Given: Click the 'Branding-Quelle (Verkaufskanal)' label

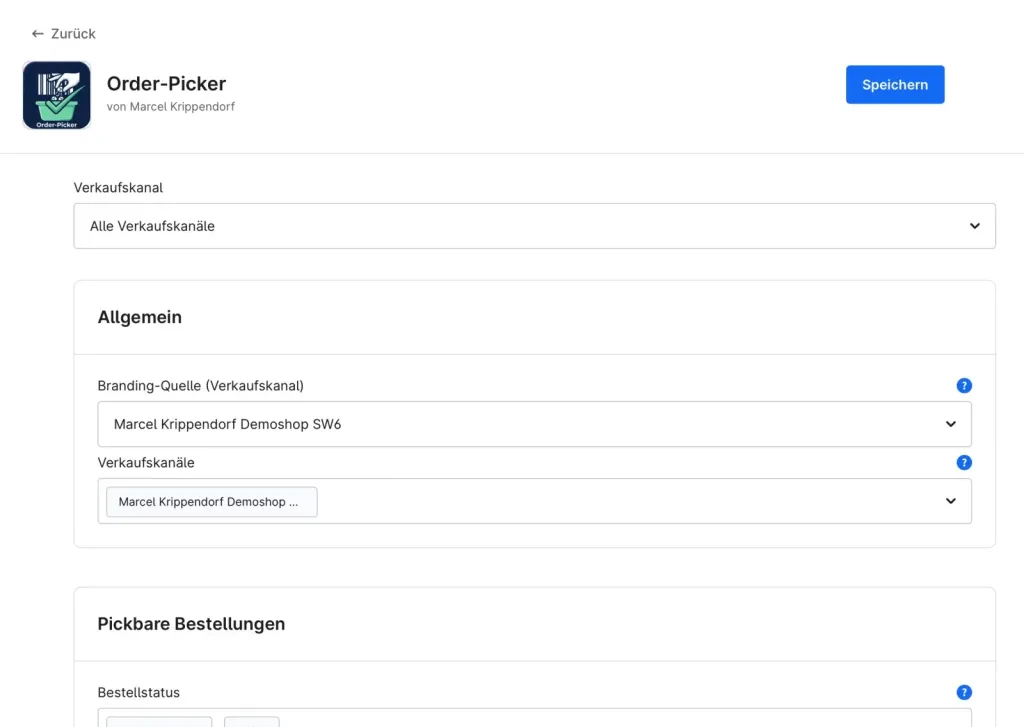Looking at the screenshot, I should pos(200,385).
